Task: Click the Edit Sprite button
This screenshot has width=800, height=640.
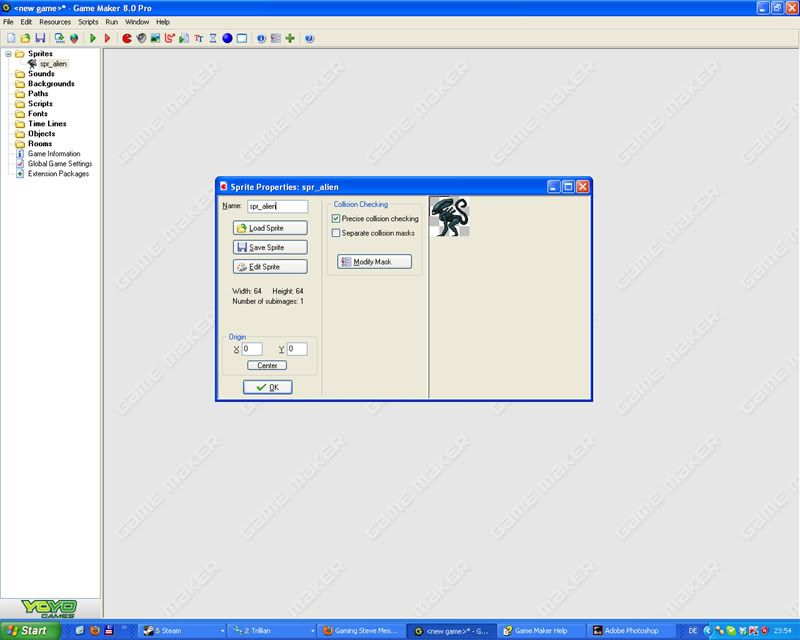Action: [x=270, y=266]
